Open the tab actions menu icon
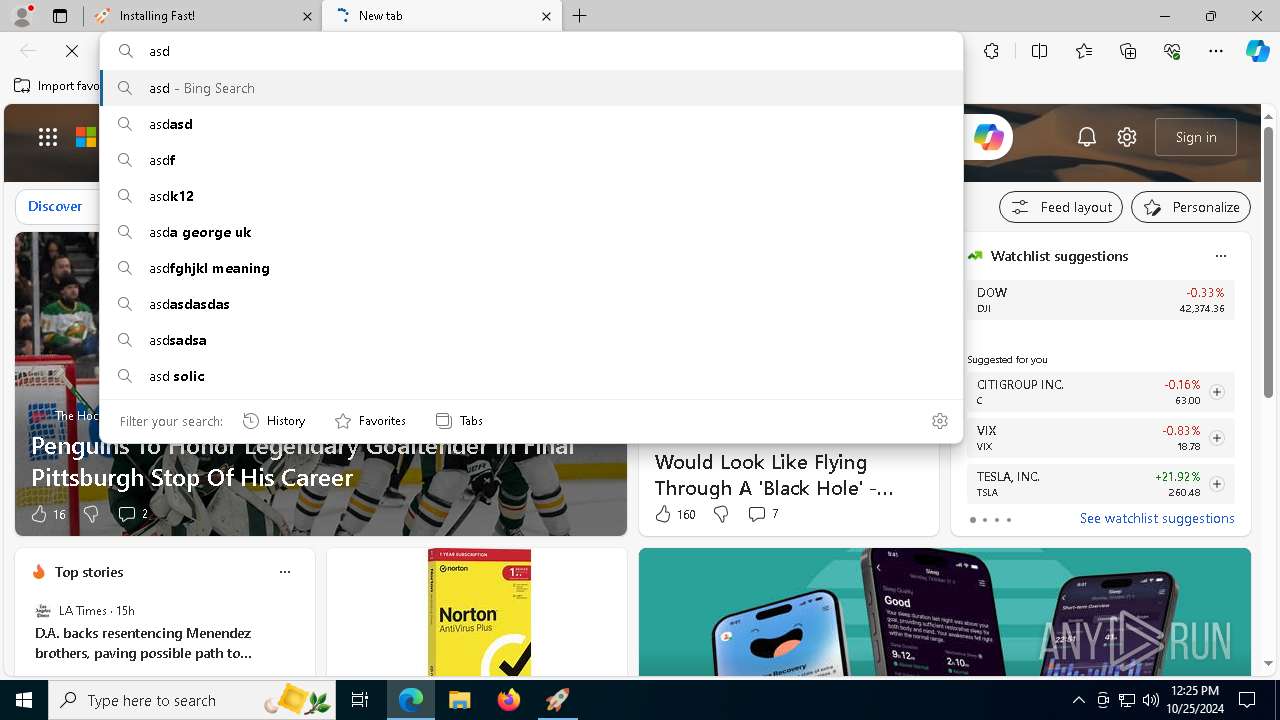The height and width of the screenshot is (720, 1280). [x=60, y=16]
